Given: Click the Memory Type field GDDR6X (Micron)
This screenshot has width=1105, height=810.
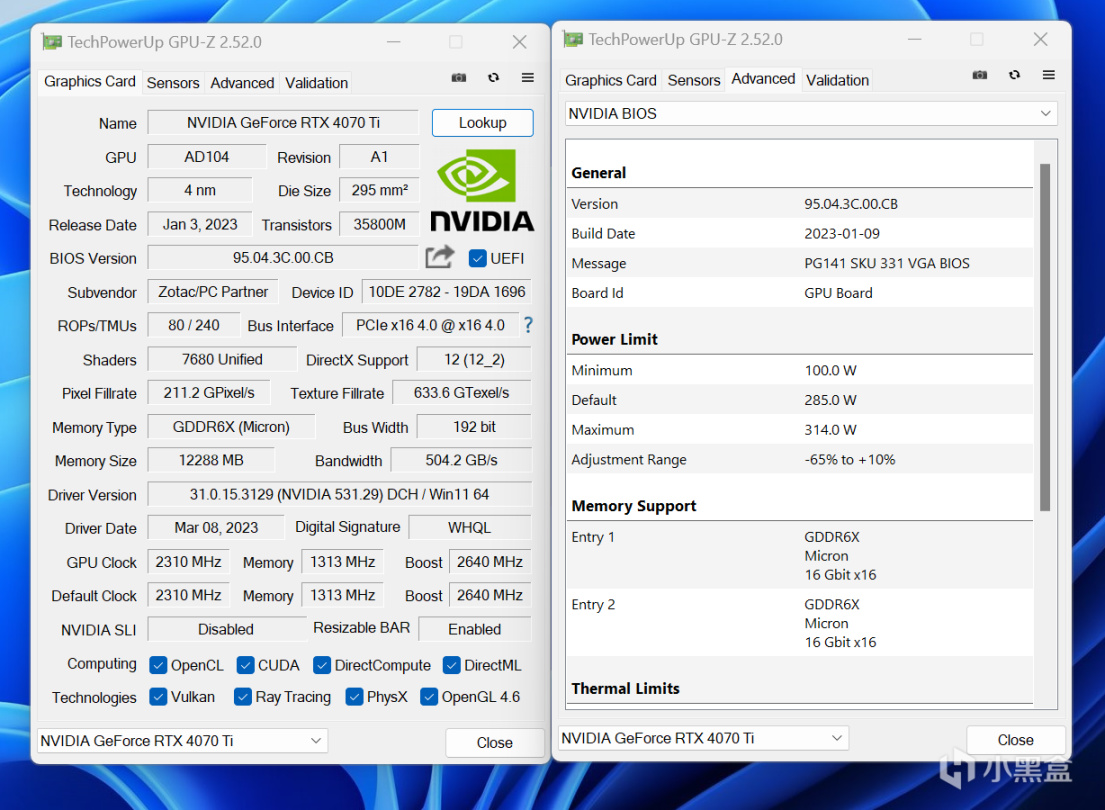Looking at the screenshot, I should click(231, 427).
